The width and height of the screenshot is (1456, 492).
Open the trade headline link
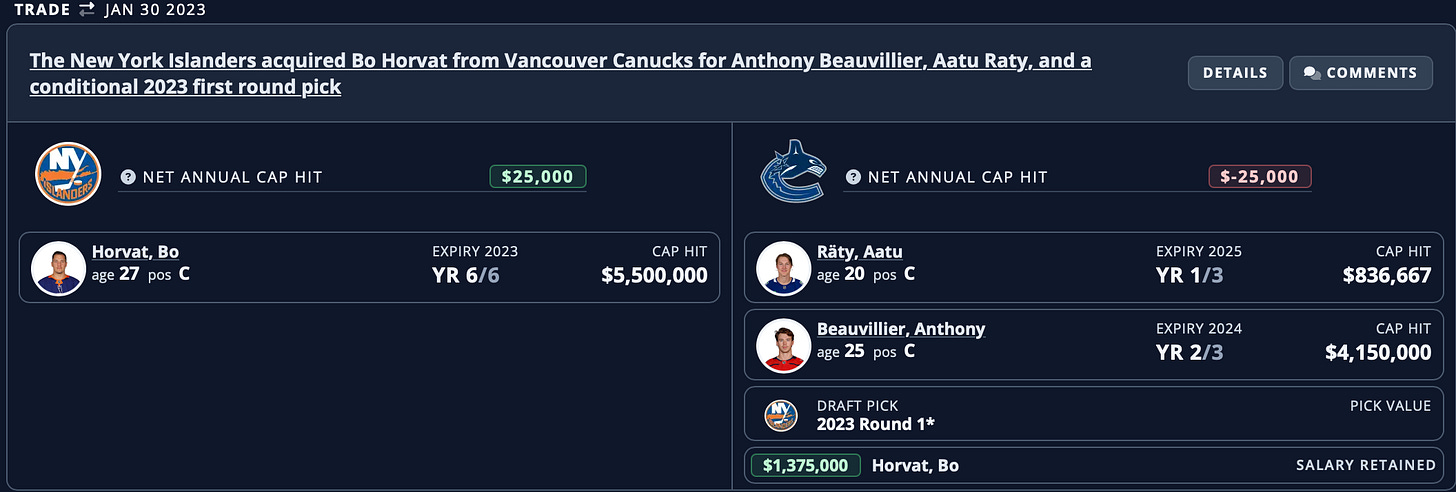(x=560, y=74)
